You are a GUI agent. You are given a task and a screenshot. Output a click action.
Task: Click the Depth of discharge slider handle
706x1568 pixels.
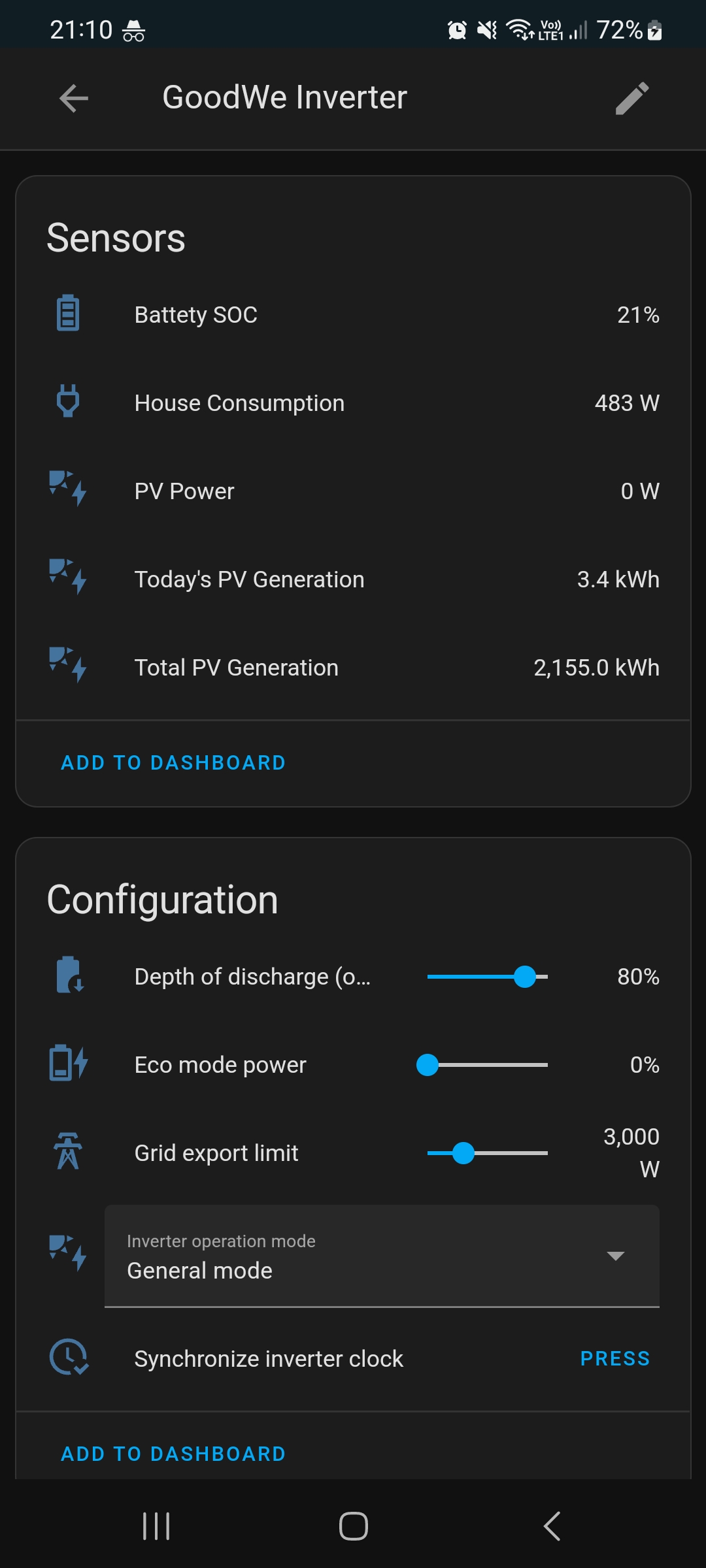(525, 977)
